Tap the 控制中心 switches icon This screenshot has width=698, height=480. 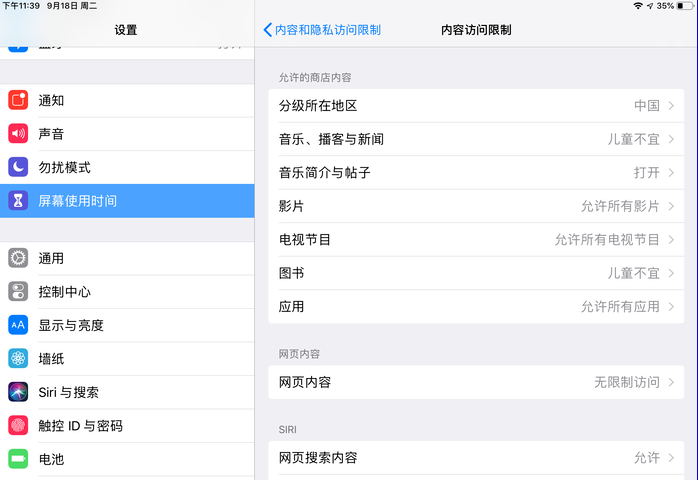[18, 292]
